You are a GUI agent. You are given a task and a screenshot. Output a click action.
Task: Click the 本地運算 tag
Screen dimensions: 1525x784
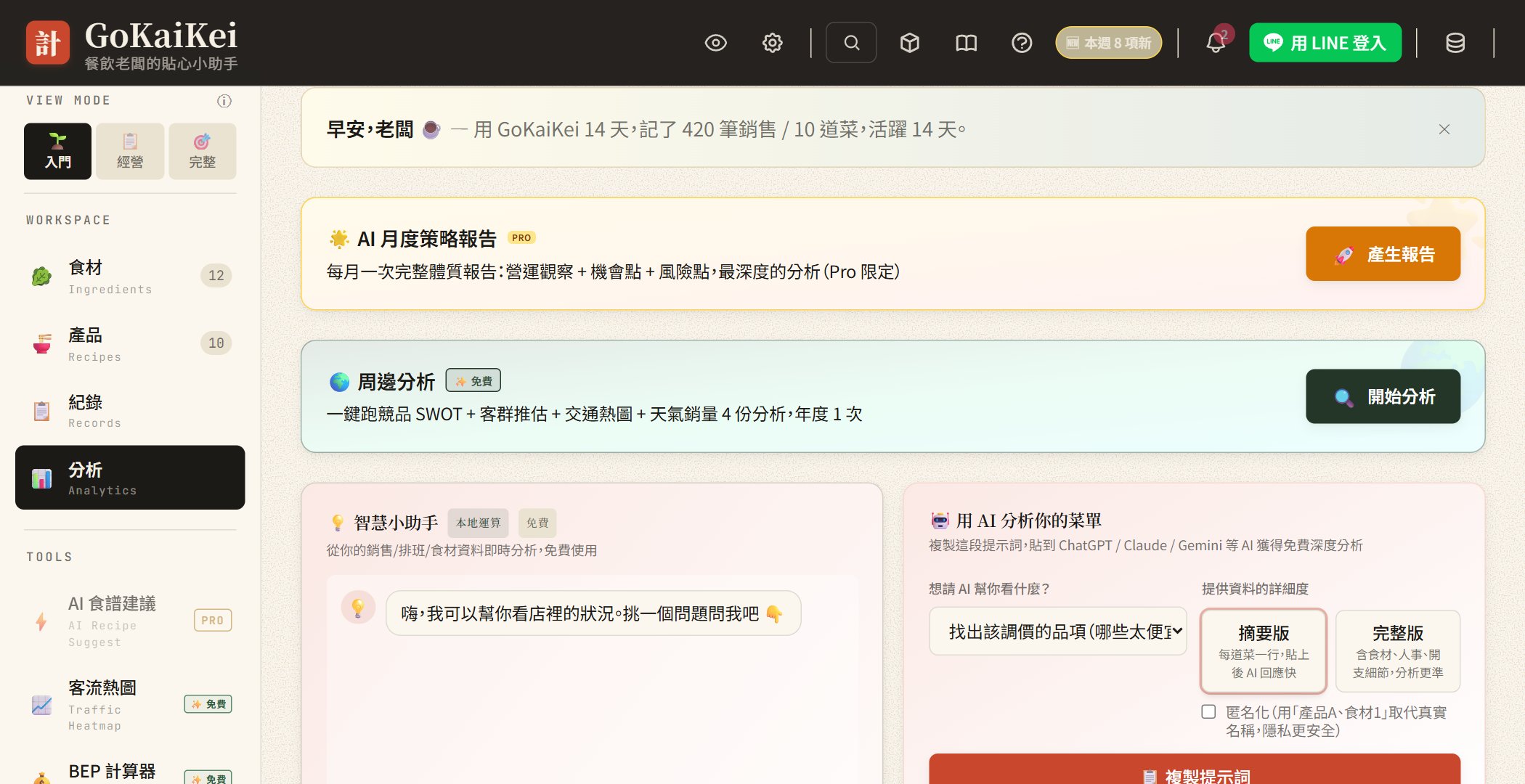479,523
